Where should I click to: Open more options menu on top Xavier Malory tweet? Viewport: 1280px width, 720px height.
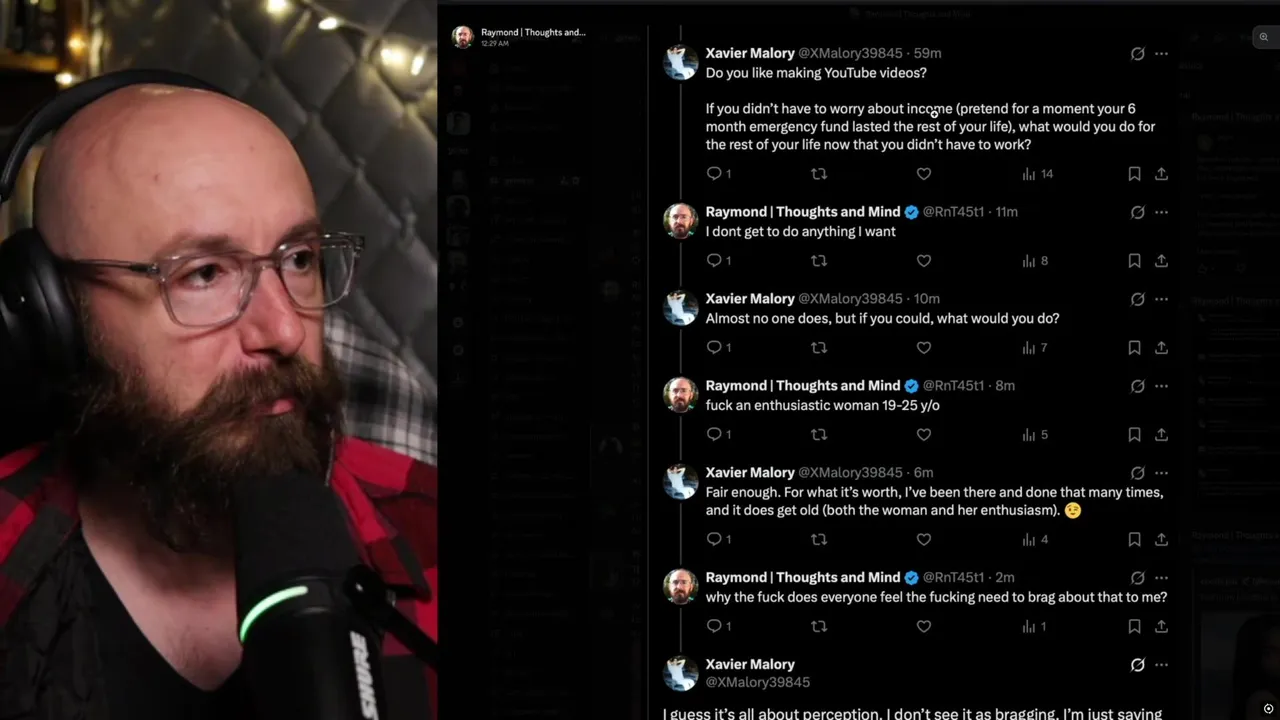pos(1161,53)
